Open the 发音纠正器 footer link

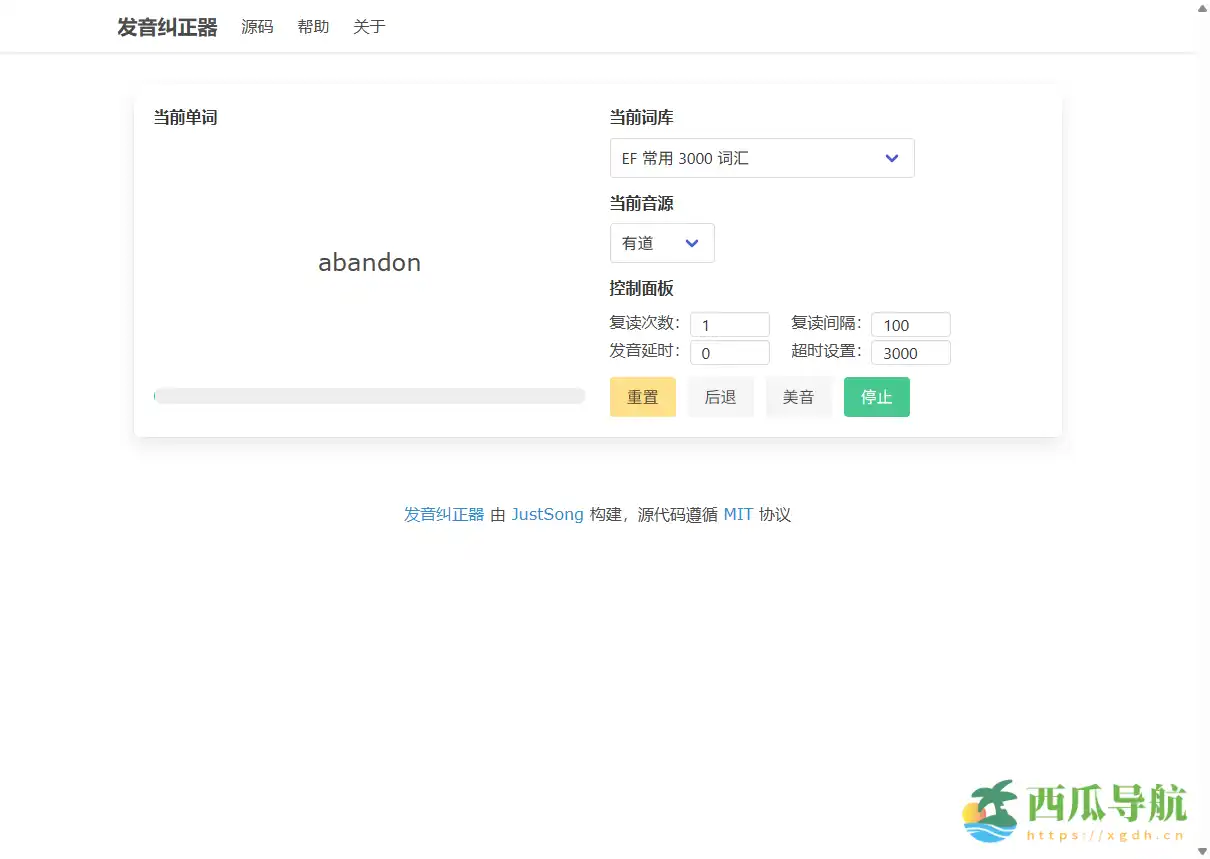pos(443,514)
